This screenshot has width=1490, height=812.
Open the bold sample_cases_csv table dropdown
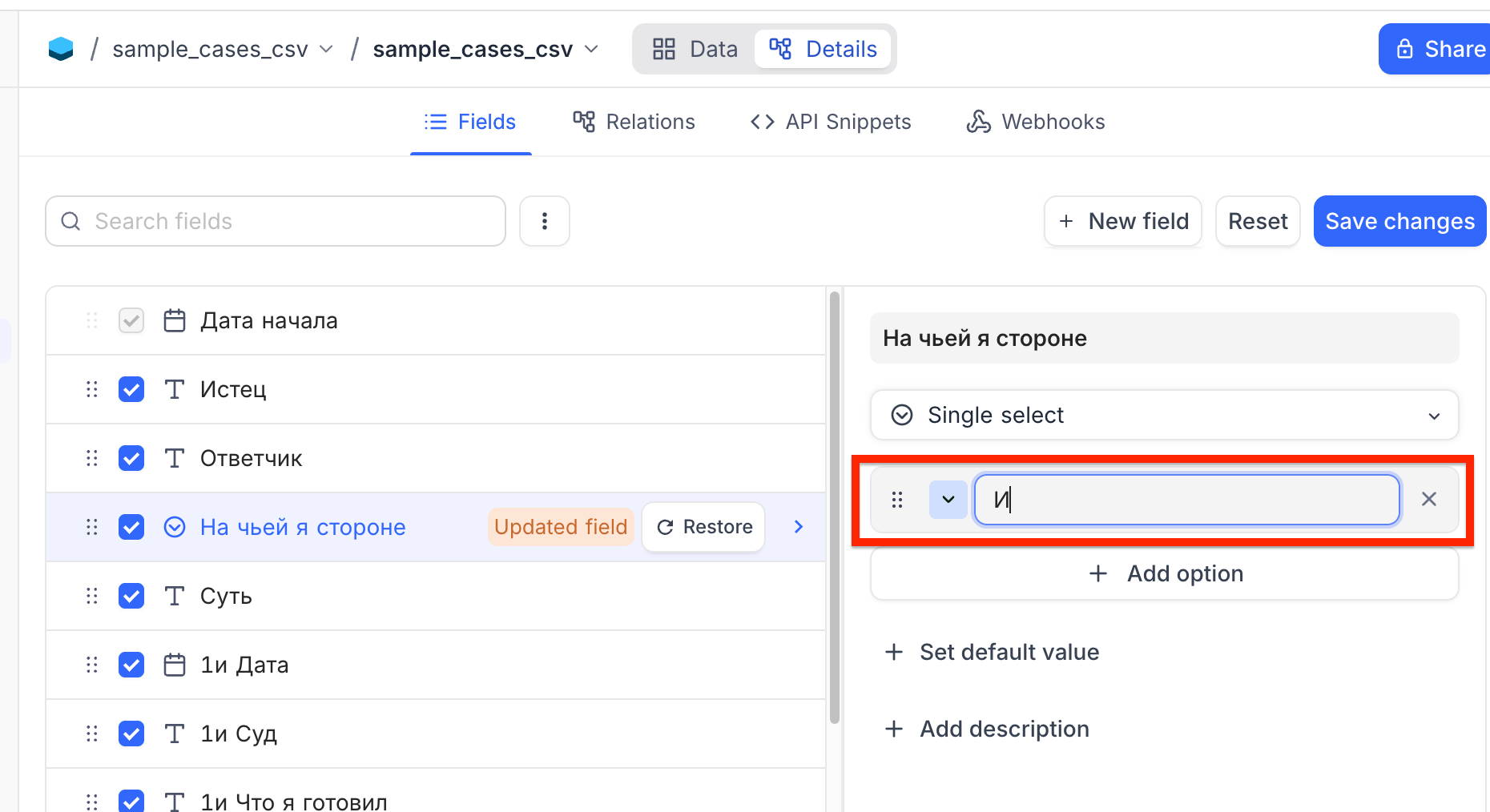tap(485, 49)
